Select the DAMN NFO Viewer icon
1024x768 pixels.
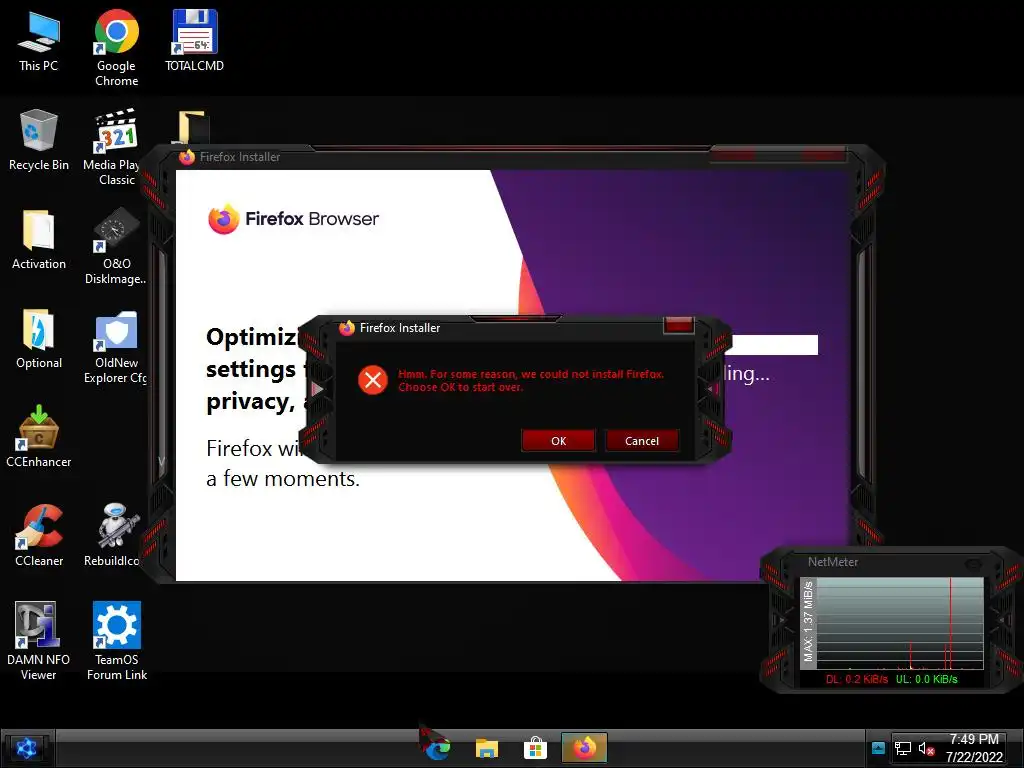(39, 641)
